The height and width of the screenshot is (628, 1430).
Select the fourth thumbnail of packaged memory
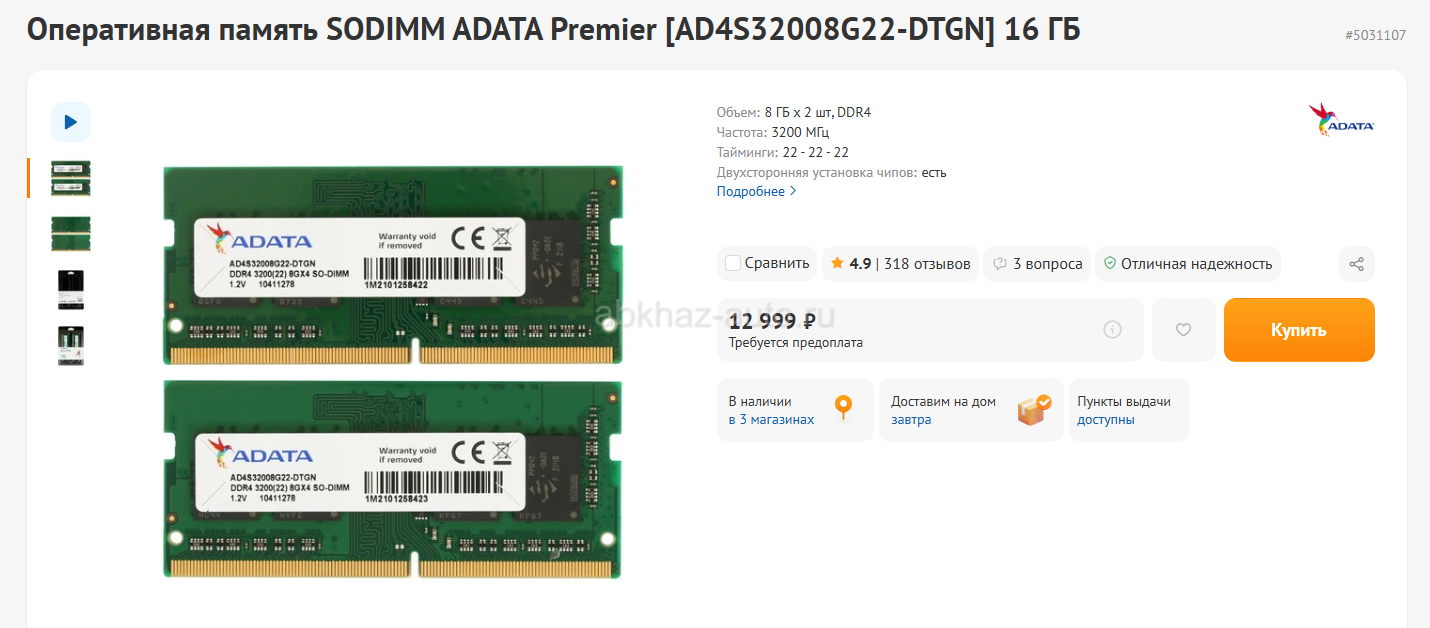tap(71, 345)
